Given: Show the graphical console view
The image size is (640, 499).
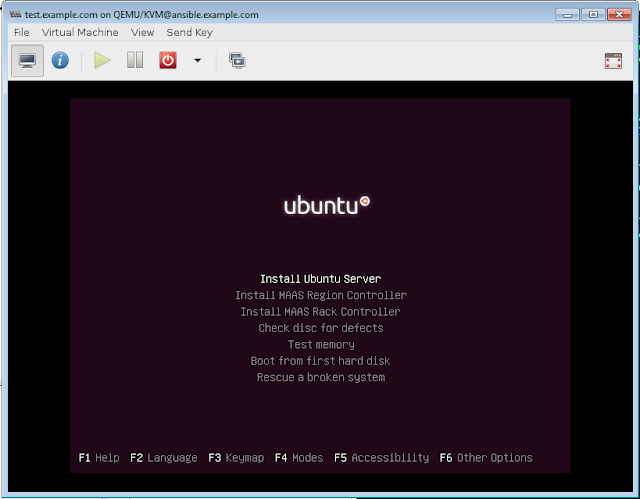Looking at the screenshot, I should pos(27,61).
